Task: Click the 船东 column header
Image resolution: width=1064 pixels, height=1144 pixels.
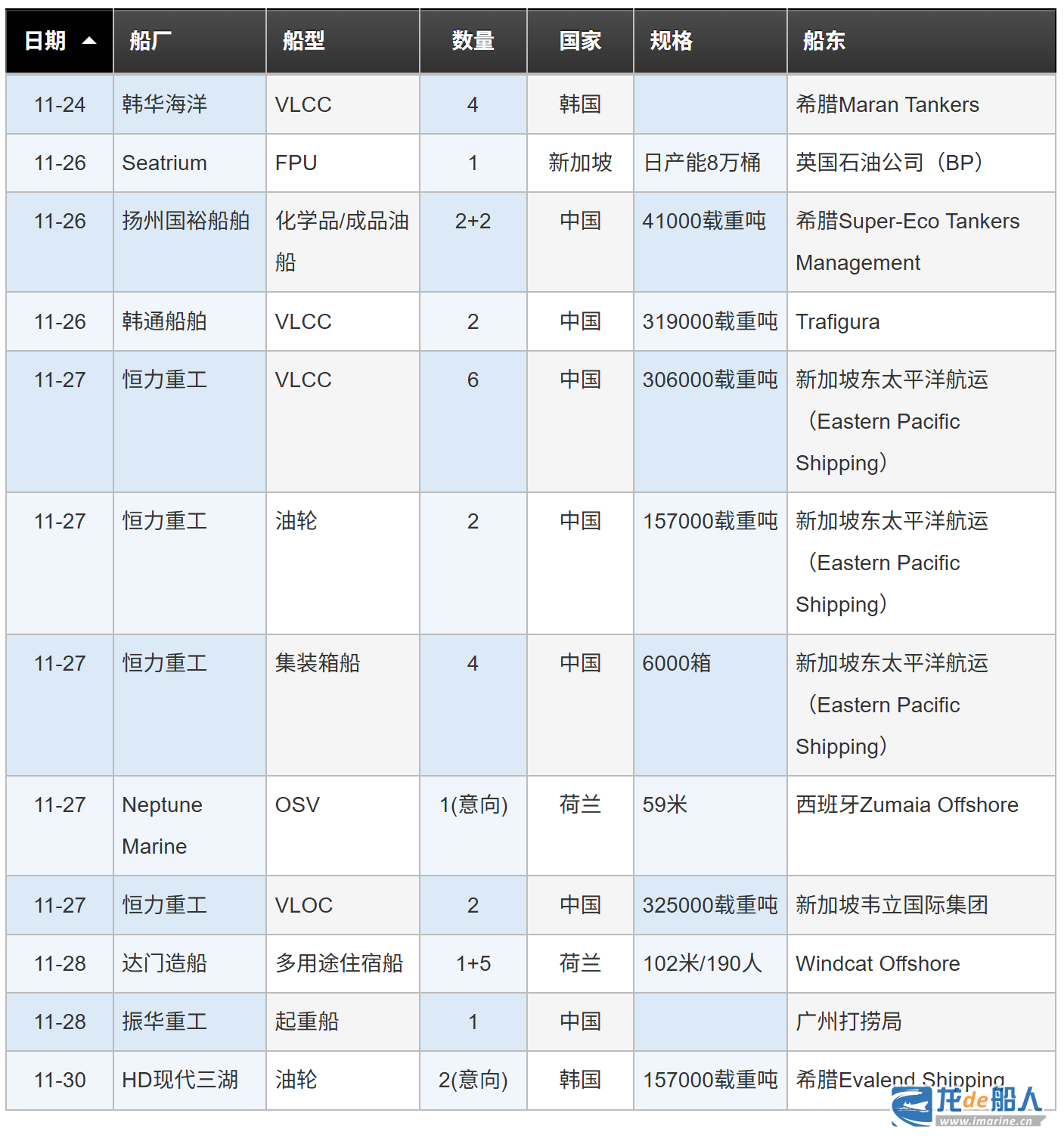Action: [824, 41]
